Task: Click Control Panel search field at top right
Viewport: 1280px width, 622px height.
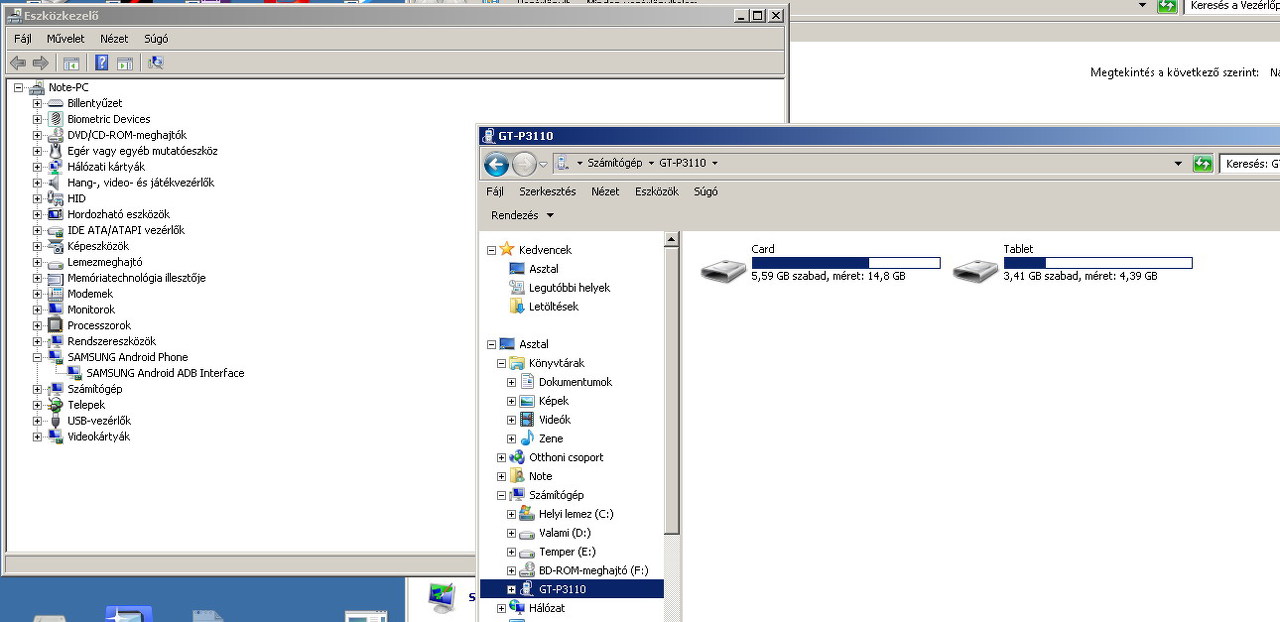Action: (x=1232, y=6)
